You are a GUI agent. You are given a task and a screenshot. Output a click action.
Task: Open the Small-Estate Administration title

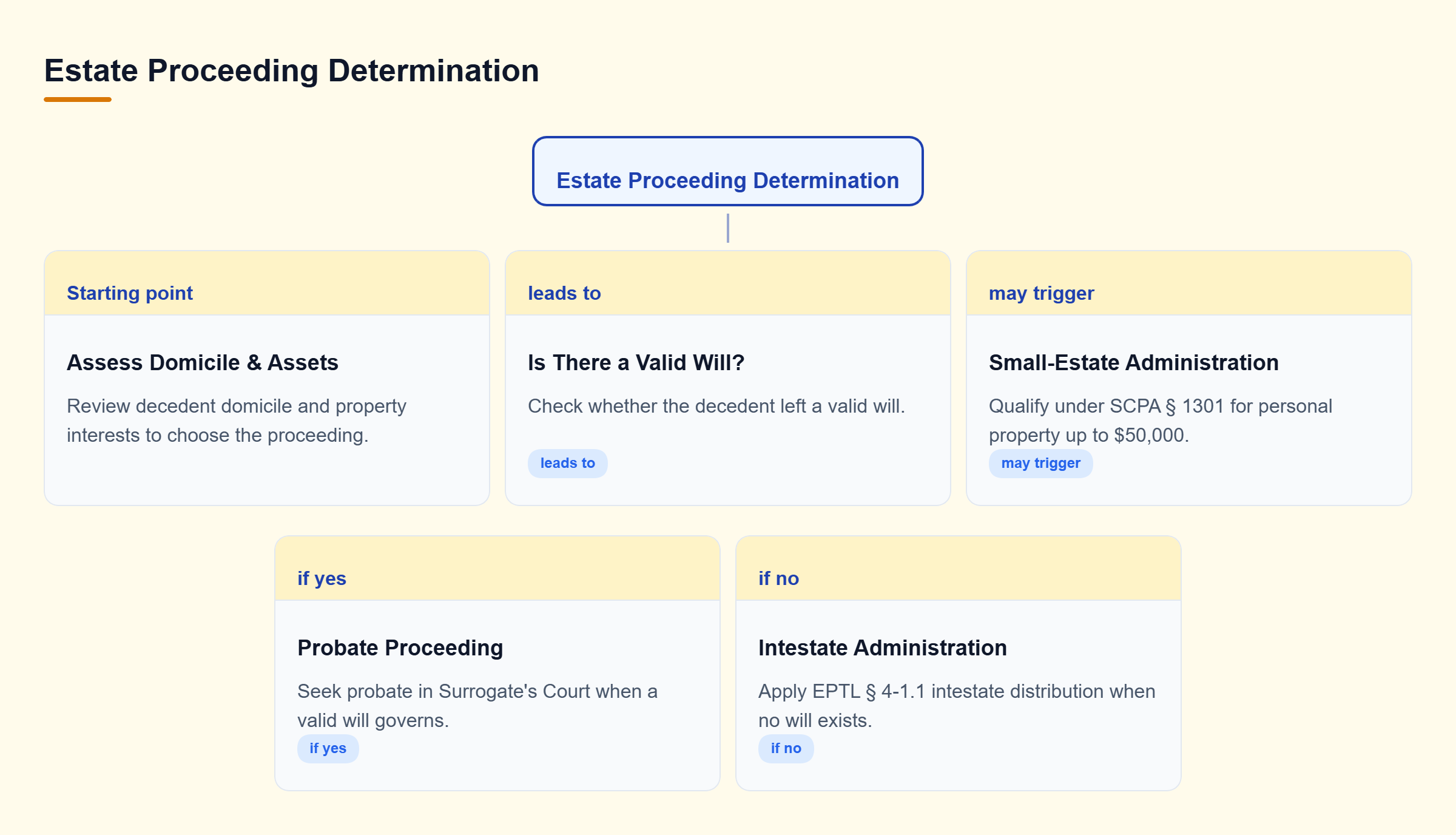[1134, 362]
